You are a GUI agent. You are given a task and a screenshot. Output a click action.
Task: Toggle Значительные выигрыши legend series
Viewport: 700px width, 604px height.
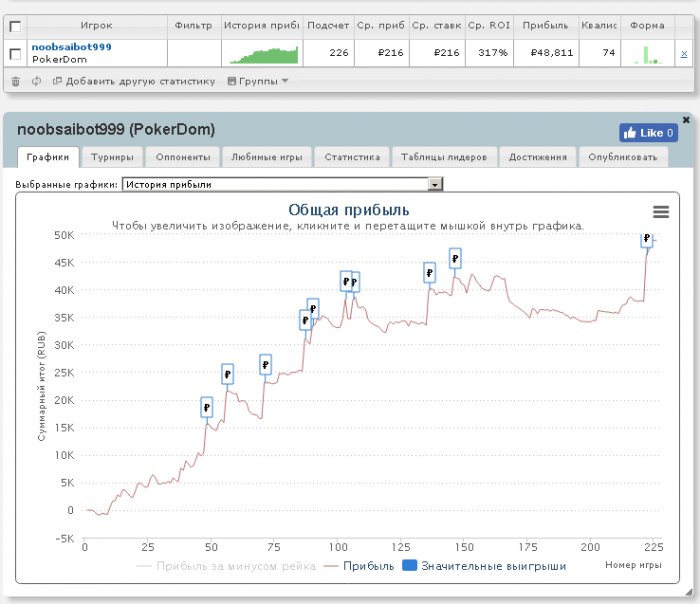[x=484, y=566]
